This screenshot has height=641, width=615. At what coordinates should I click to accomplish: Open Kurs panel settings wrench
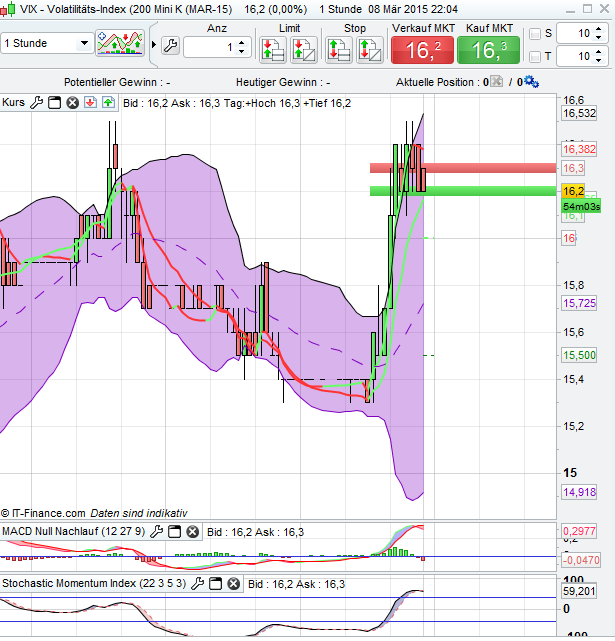[37, 103]
